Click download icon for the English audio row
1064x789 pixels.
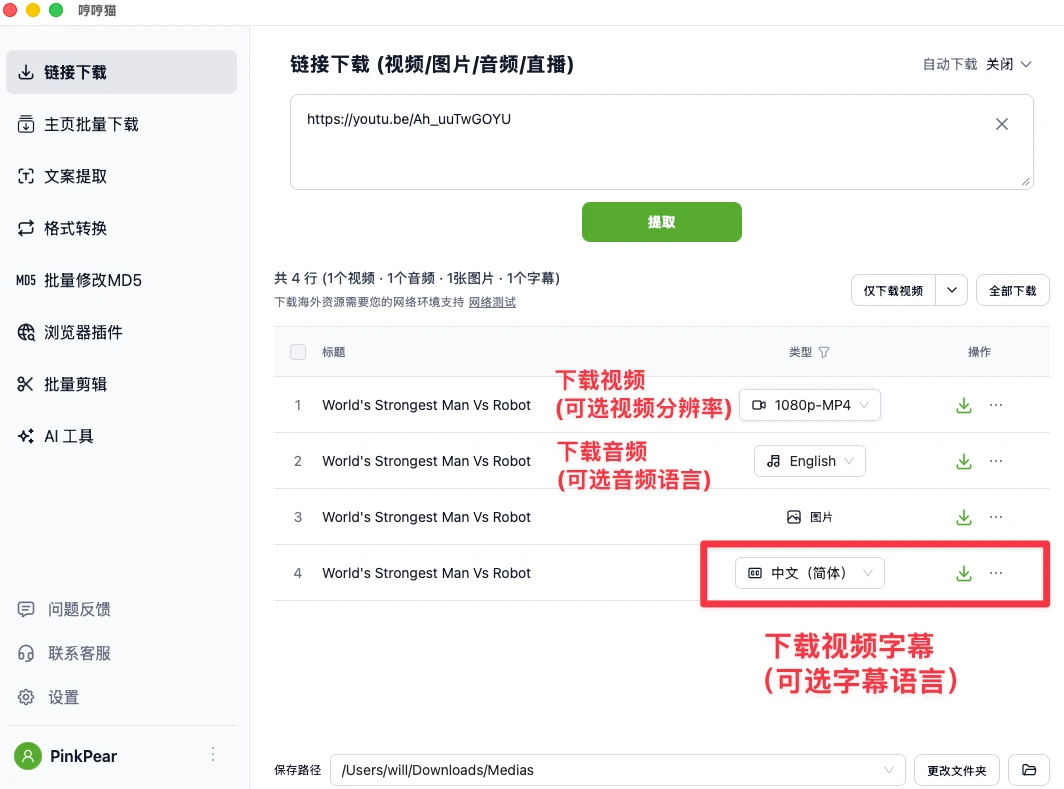[964, 461]
